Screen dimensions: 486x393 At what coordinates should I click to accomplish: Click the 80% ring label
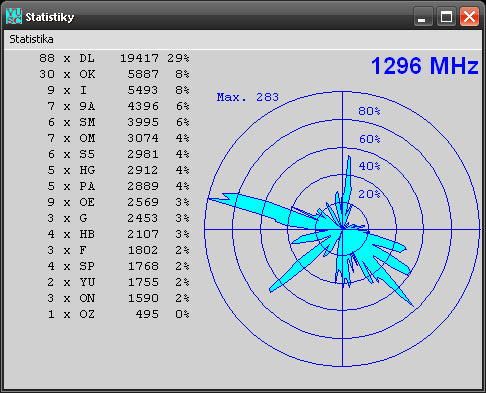click(369, 111)
